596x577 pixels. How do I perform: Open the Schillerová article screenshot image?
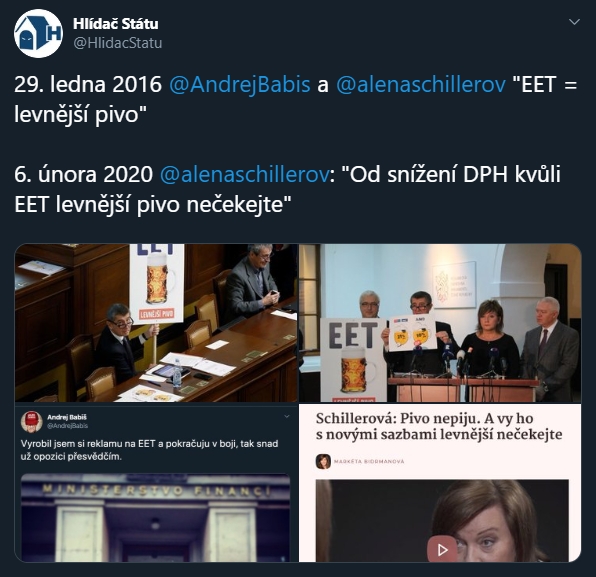coord(440,483)
